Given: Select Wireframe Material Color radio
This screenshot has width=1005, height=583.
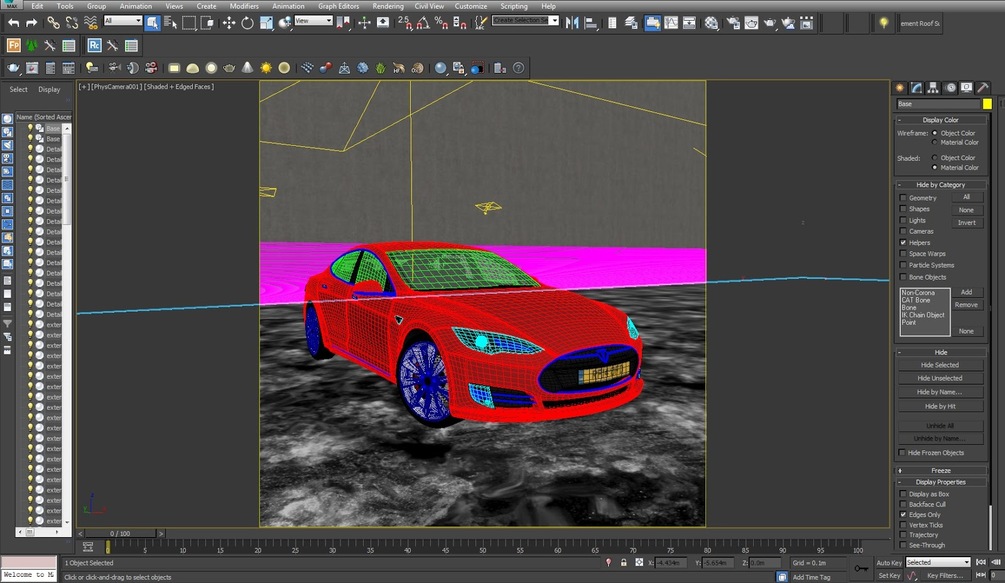Looking at the screenshot, I should (934, 142).
